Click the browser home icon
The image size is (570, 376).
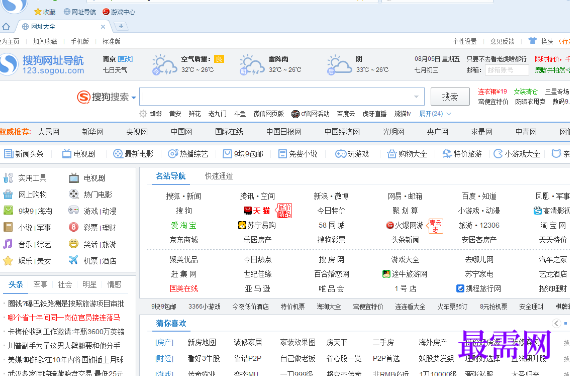pos(6,27)
